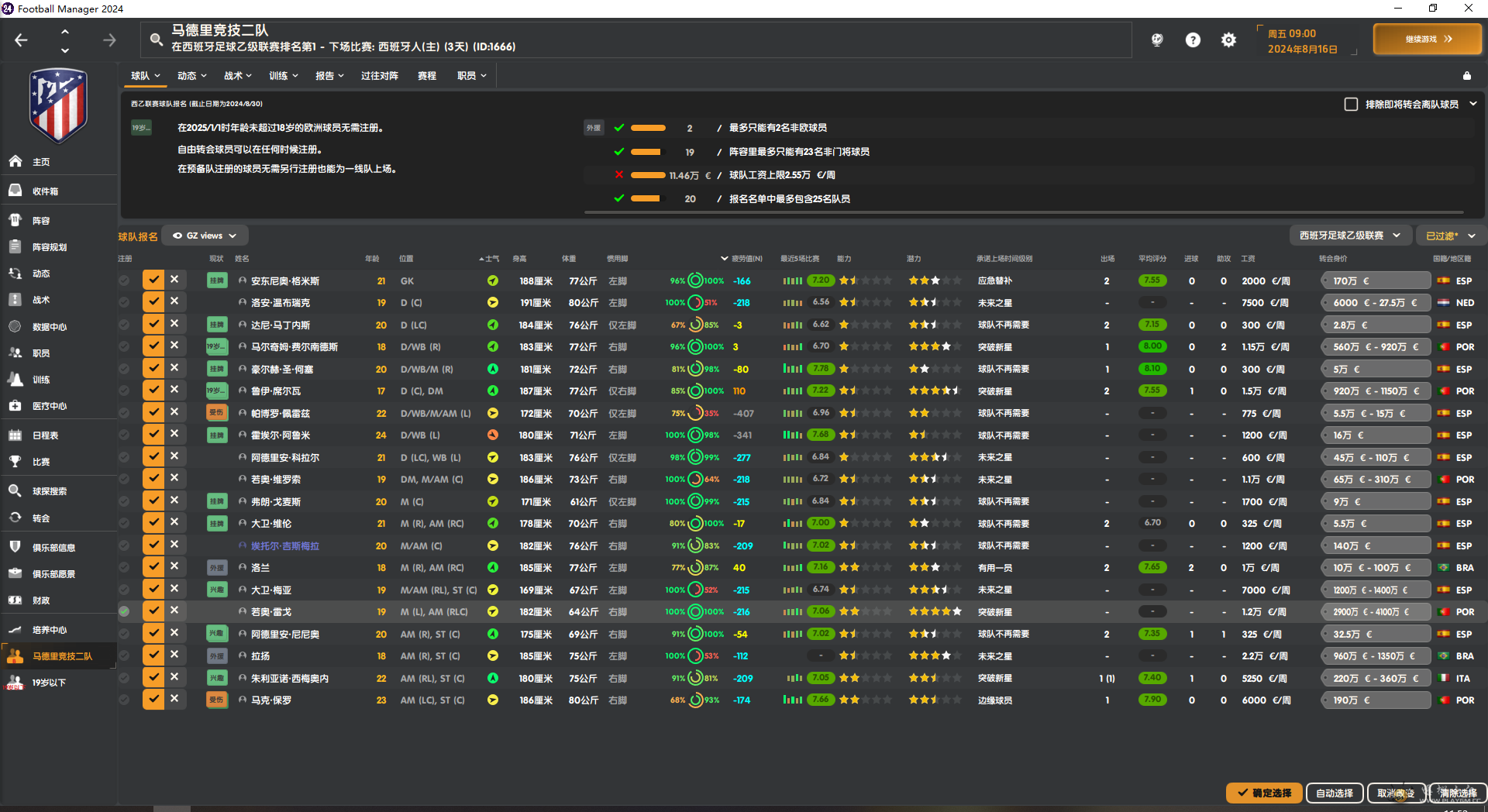Sort by the 工资 column header
The height and width of the screenshot is (812, 1488).
[x=1248, y=259]
